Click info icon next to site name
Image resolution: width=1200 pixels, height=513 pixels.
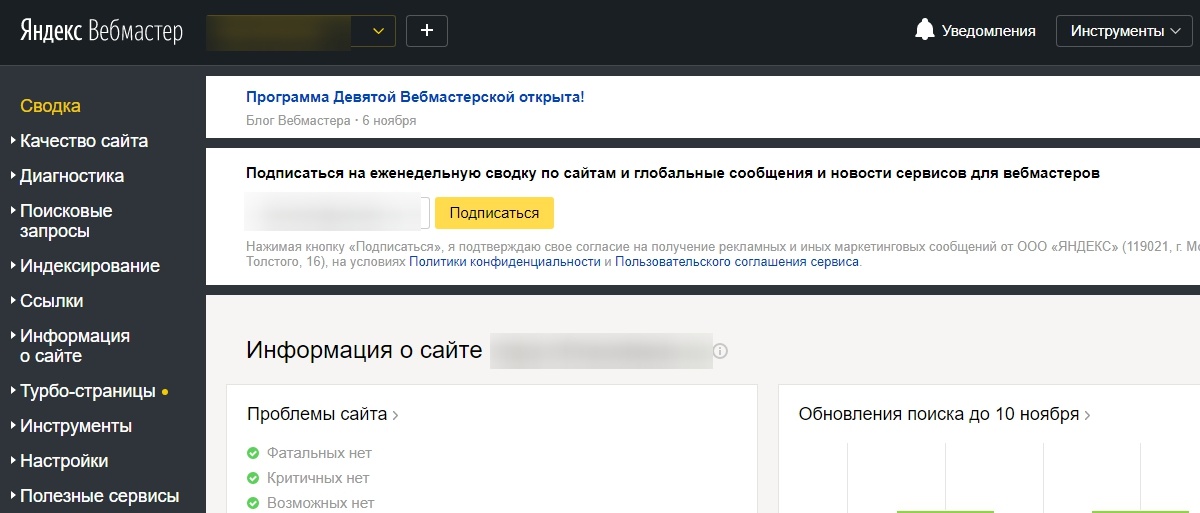coord(721,352)
